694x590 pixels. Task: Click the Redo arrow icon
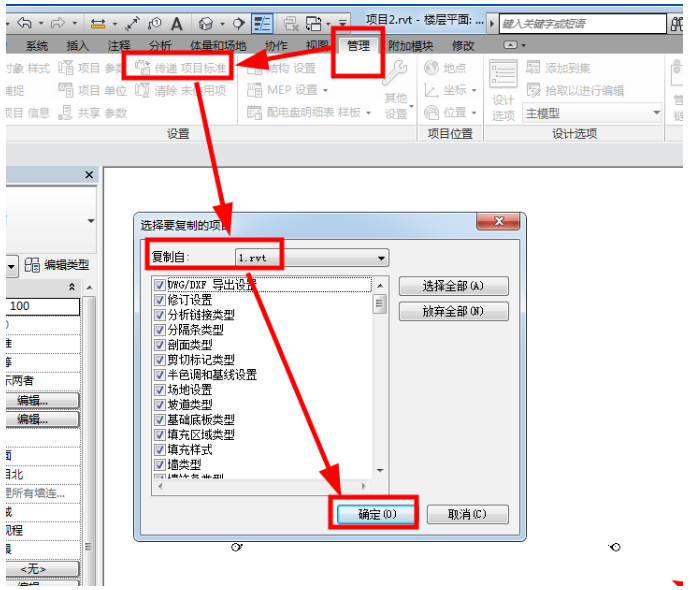pyautogui.click(x=58, y=23)
